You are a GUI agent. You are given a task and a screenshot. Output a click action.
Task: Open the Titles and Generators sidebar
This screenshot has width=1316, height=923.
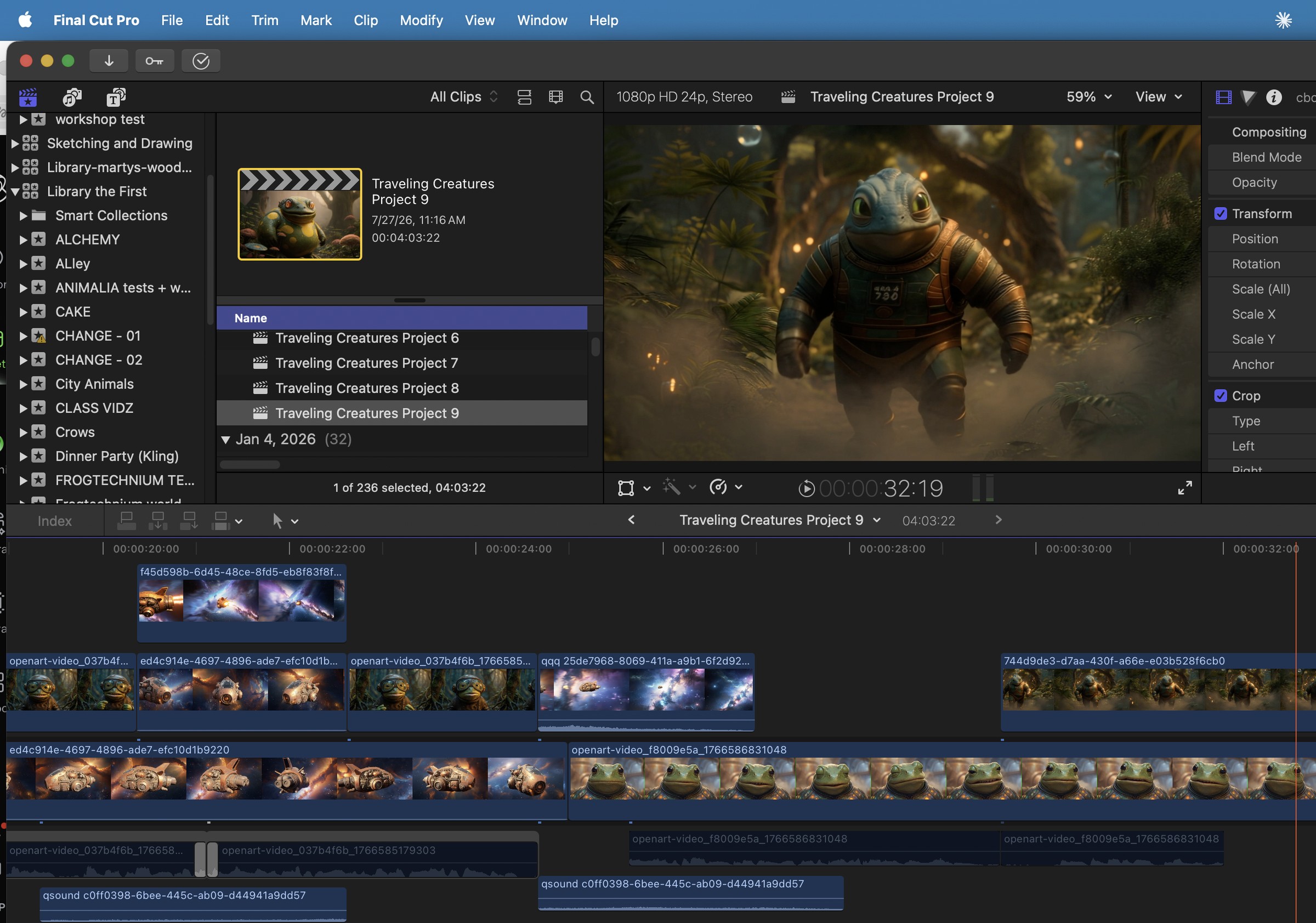pyautogui.click(x=116, y=97)
